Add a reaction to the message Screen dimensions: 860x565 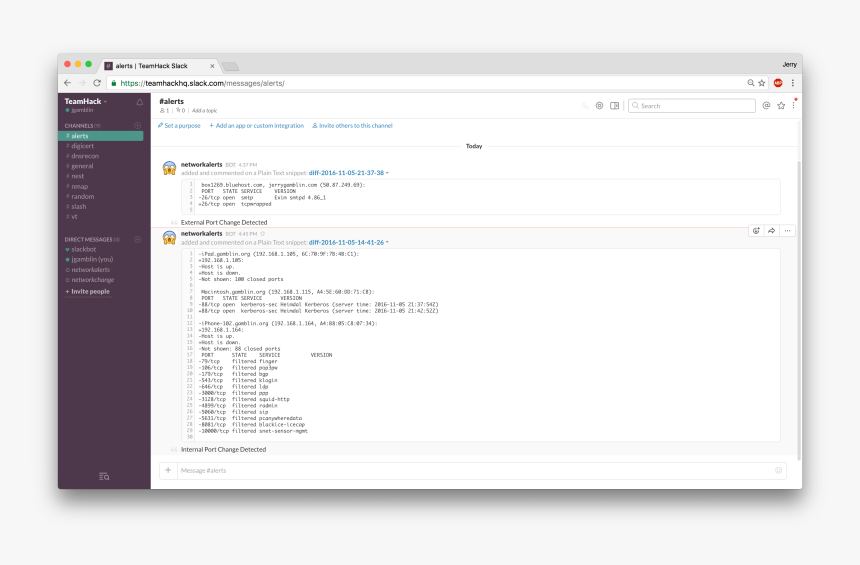click(756, 231)
